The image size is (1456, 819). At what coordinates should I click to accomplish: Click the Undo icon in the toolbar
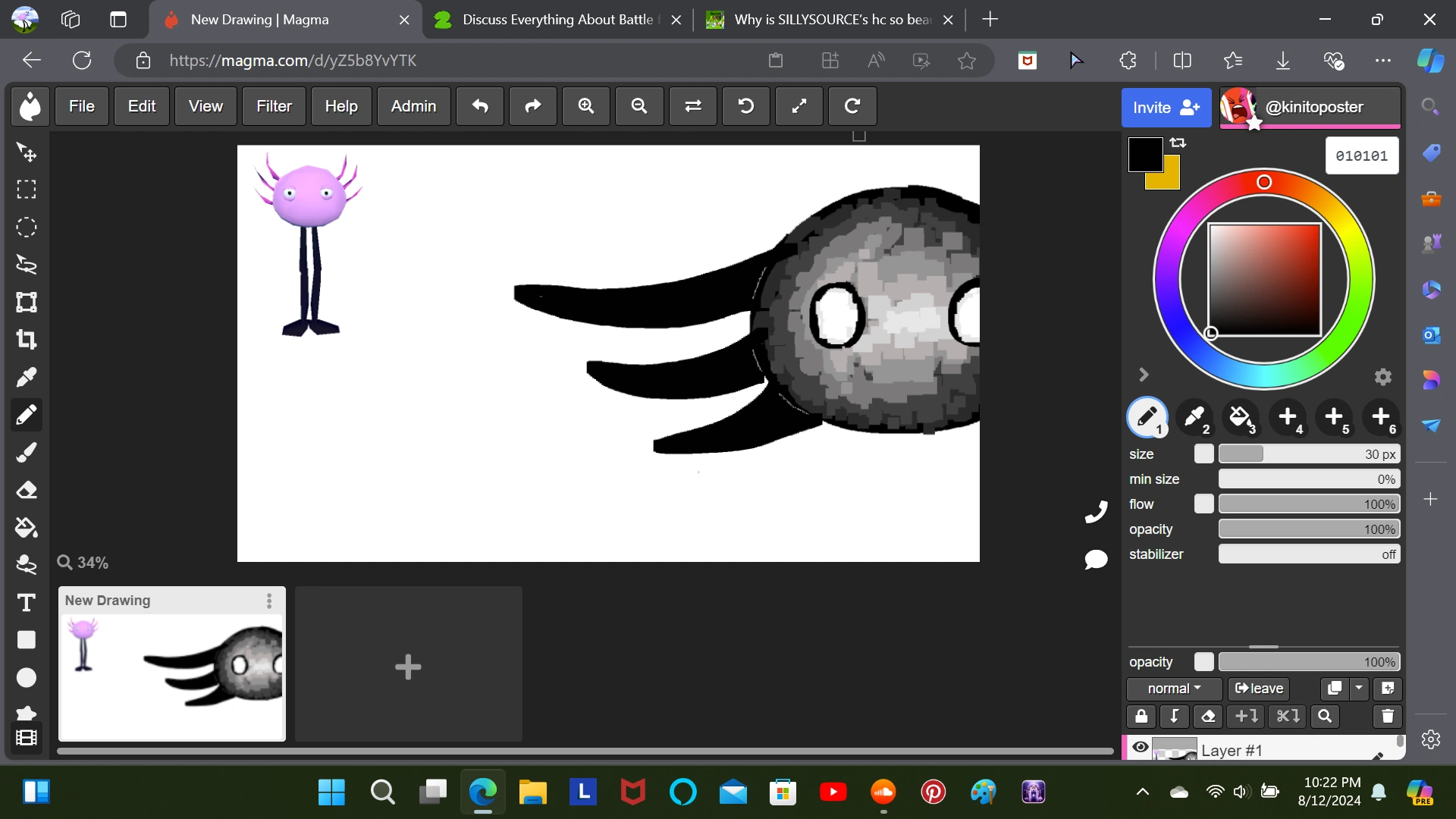point(479,106)
